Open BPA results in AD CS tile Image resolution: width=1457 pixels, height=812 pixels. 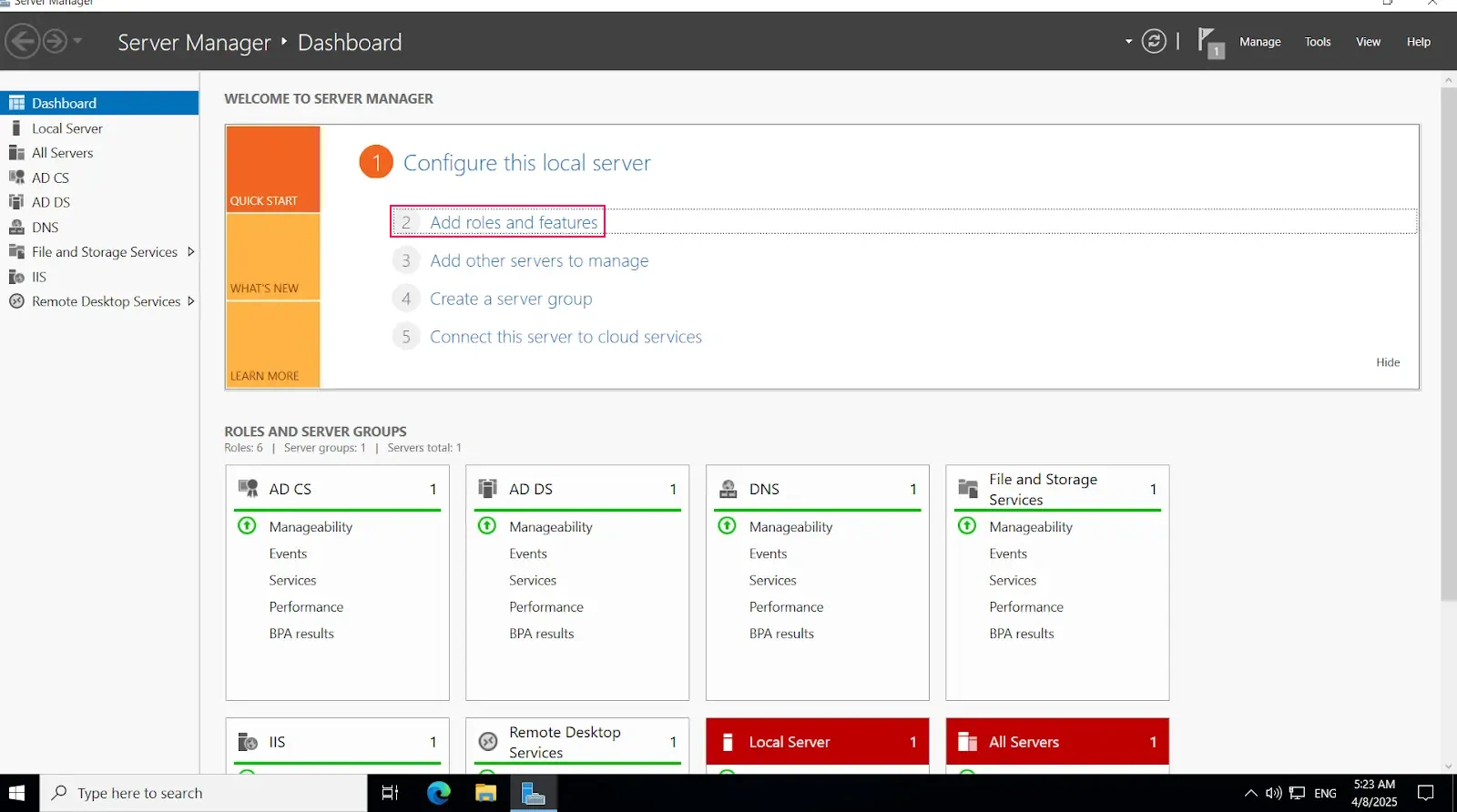(301, 634)
